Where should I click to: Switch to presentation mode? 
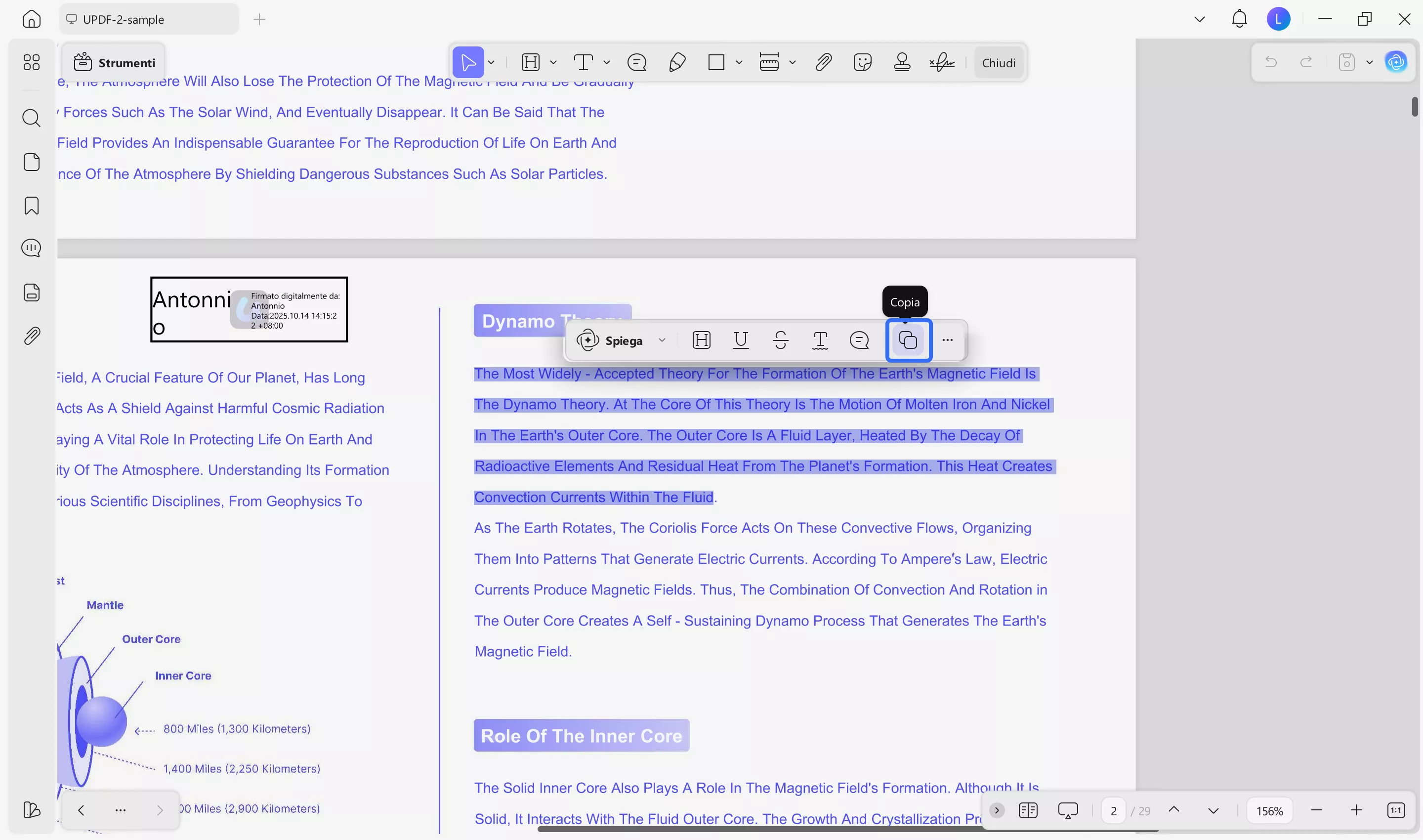(x=1068, y=810)
